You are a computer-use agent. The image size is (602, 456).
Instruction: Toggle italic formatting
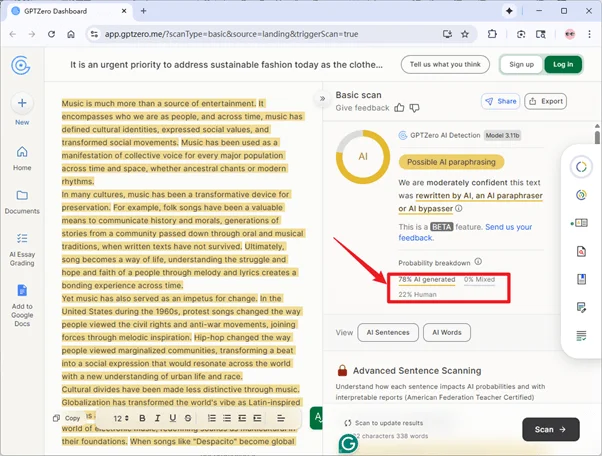click(x=157, y=418)
